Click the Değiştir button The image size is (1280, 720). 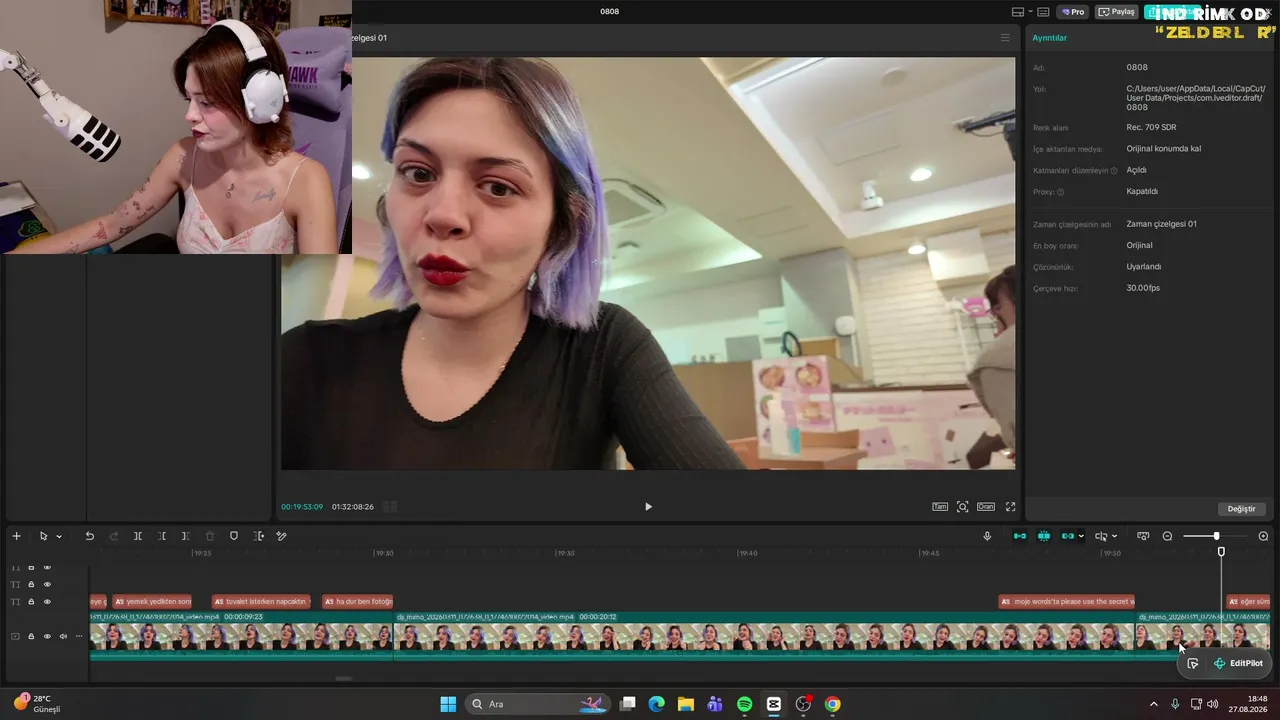1241,509
